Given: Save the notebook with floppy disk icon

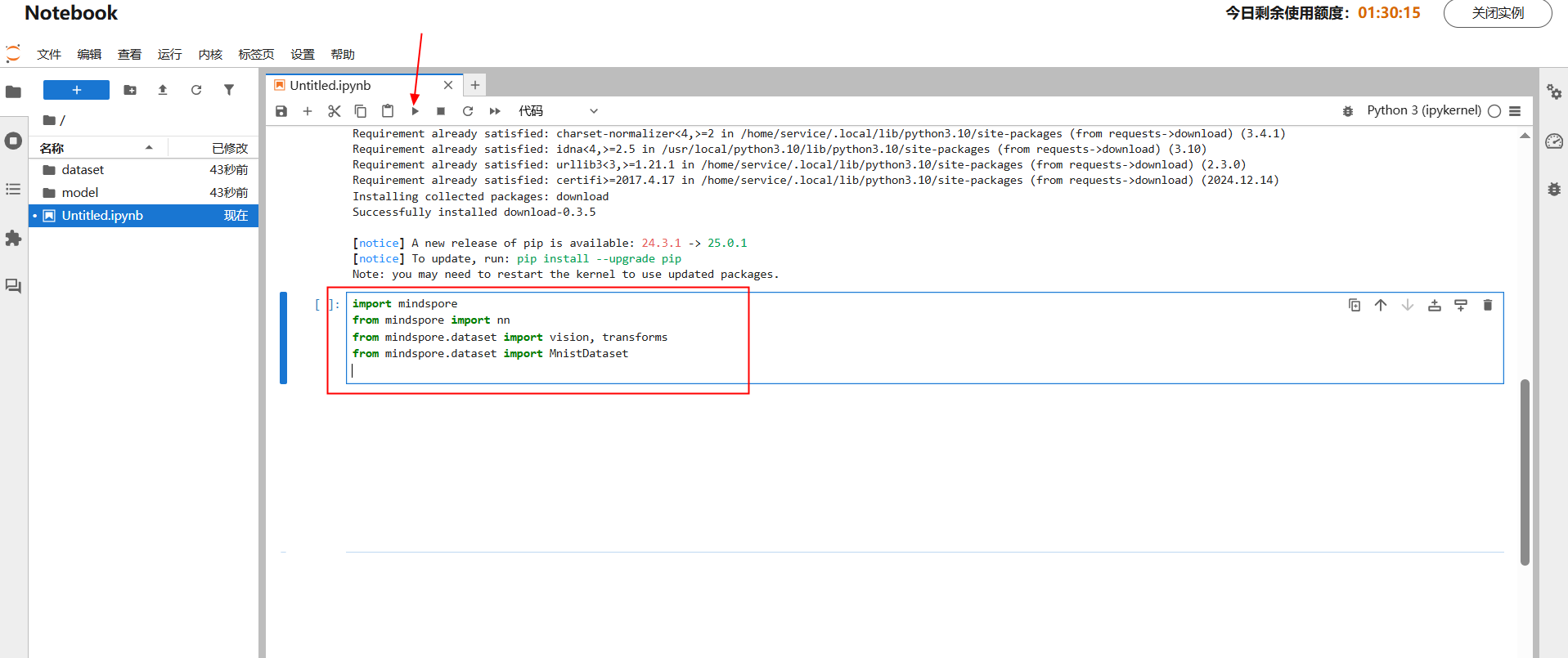Looking at the screenshot, I should 281,111.
